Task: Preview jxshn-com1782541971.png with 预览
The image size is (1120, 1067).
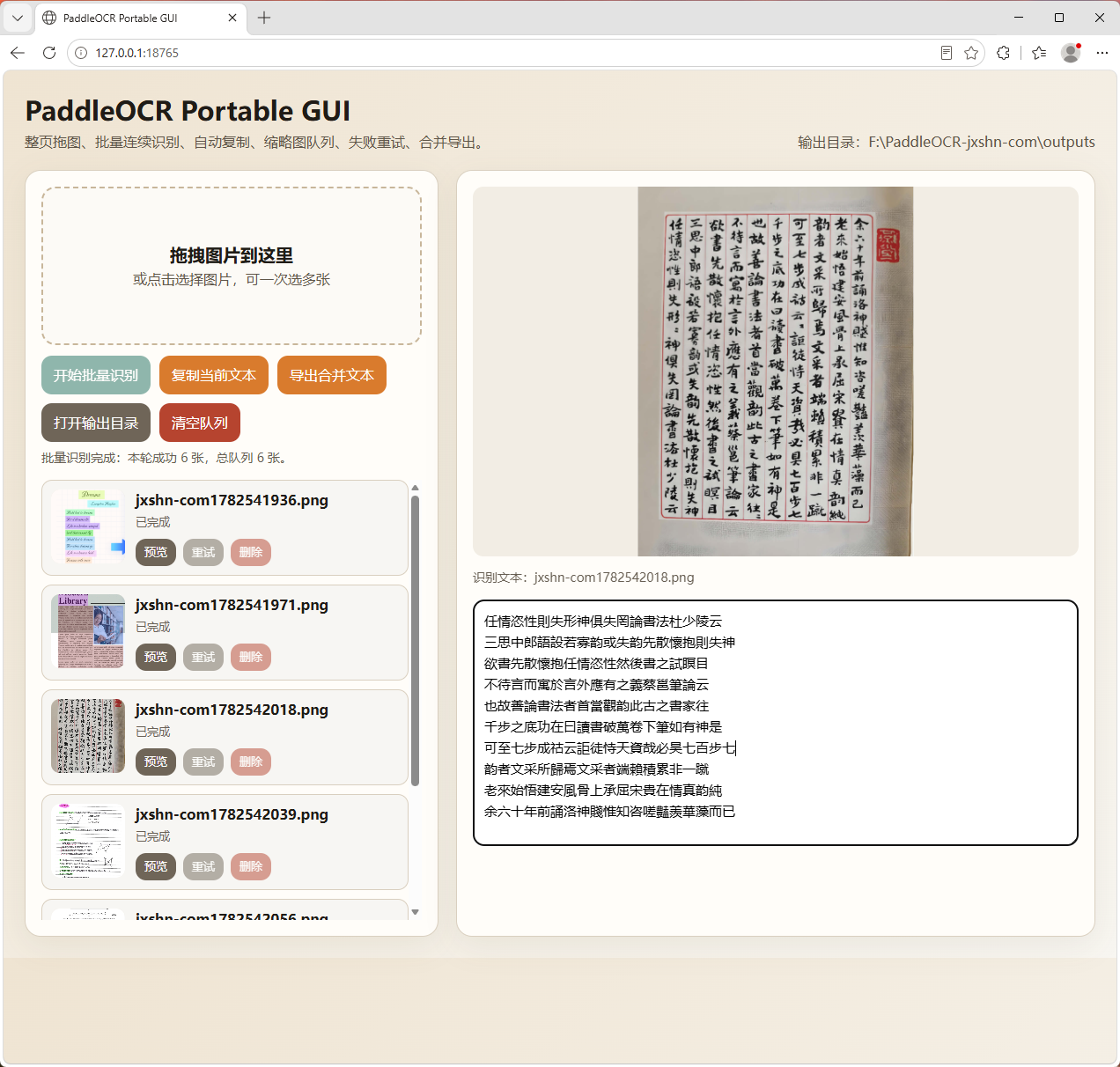Action: [156, 657]
